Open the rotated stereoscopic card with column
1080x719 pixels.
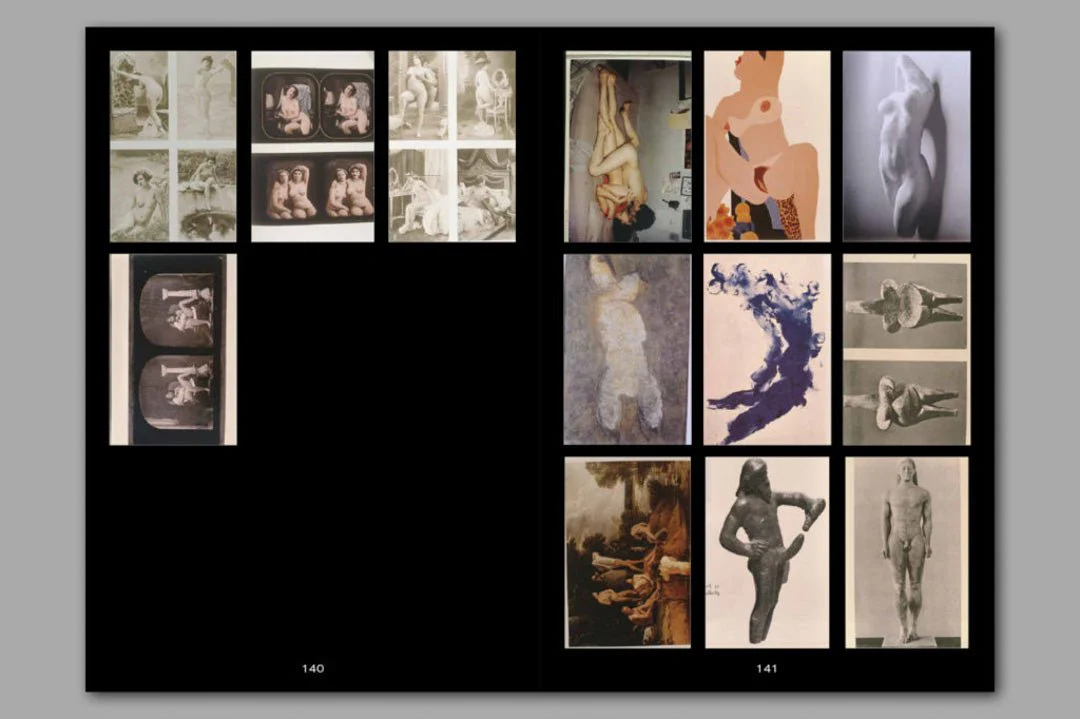[x=173, y=349]
